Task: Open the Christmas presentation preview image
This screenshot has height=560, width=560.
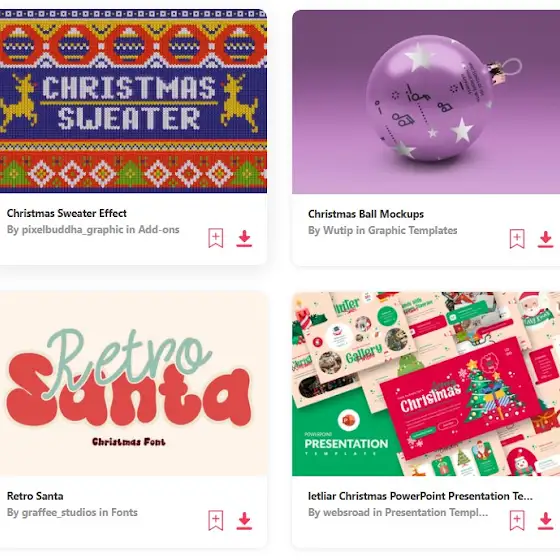Action: pos(426,384)
